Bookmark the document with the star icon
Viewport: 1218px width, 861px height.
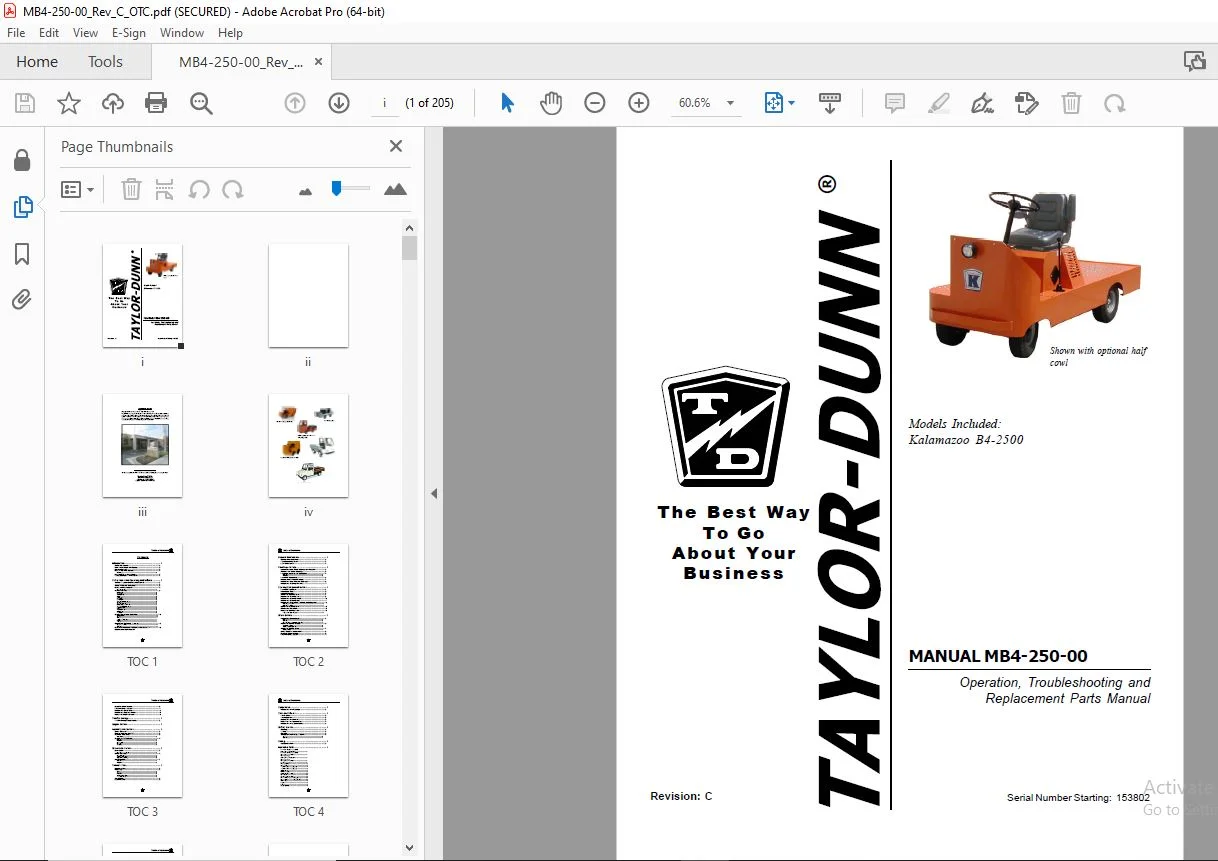68,103
